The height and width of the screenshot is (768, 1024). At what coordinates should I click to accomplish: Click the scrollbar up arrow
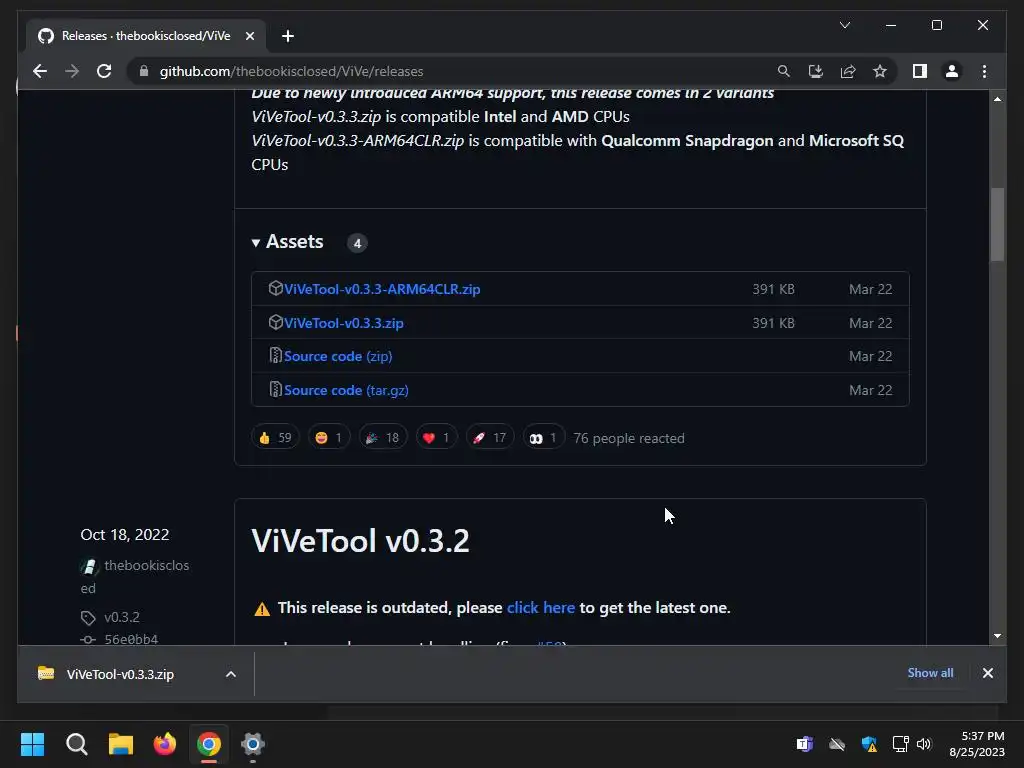tap(997, 99)
